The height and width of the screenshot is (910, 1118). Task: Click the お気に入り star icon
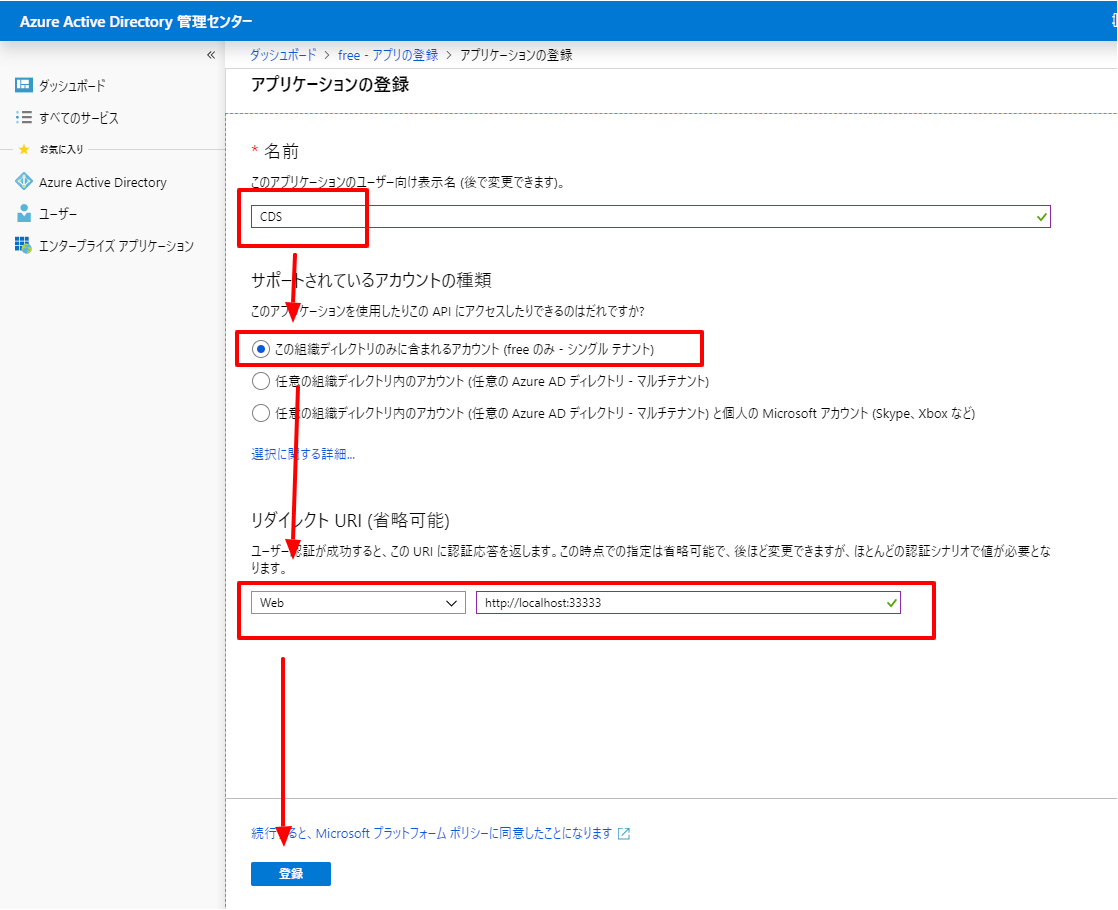[24, 149]
